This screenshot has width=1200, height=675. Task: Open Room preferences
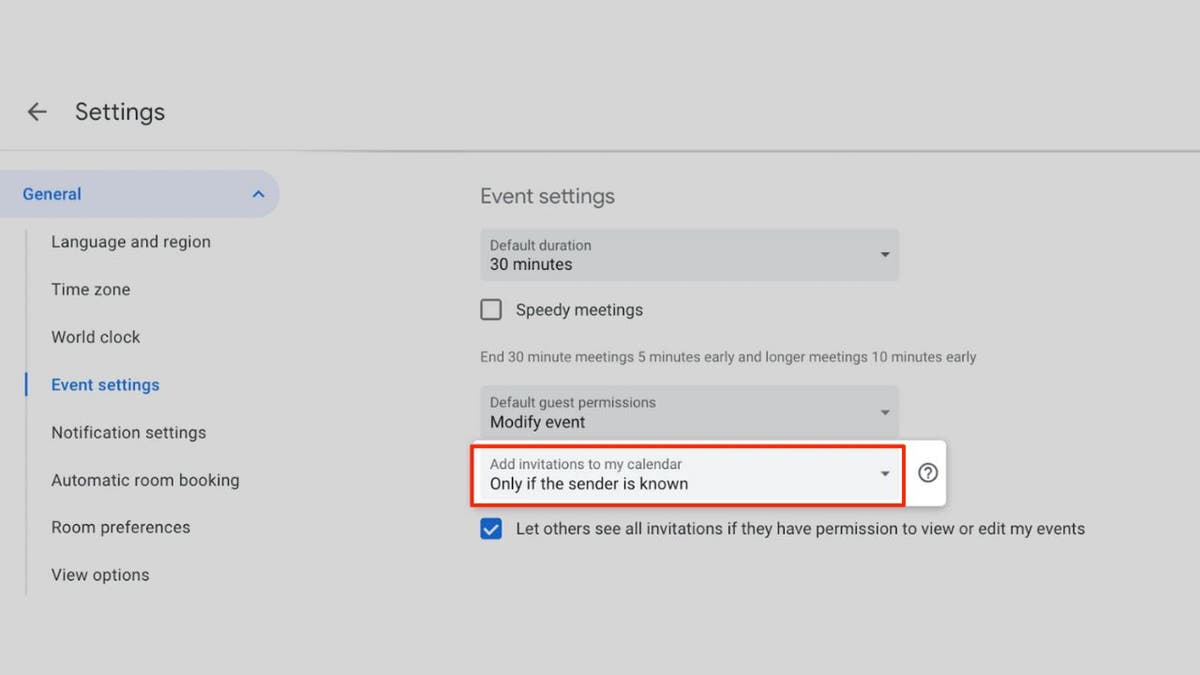pyautogui.click(x=120, y=527)
